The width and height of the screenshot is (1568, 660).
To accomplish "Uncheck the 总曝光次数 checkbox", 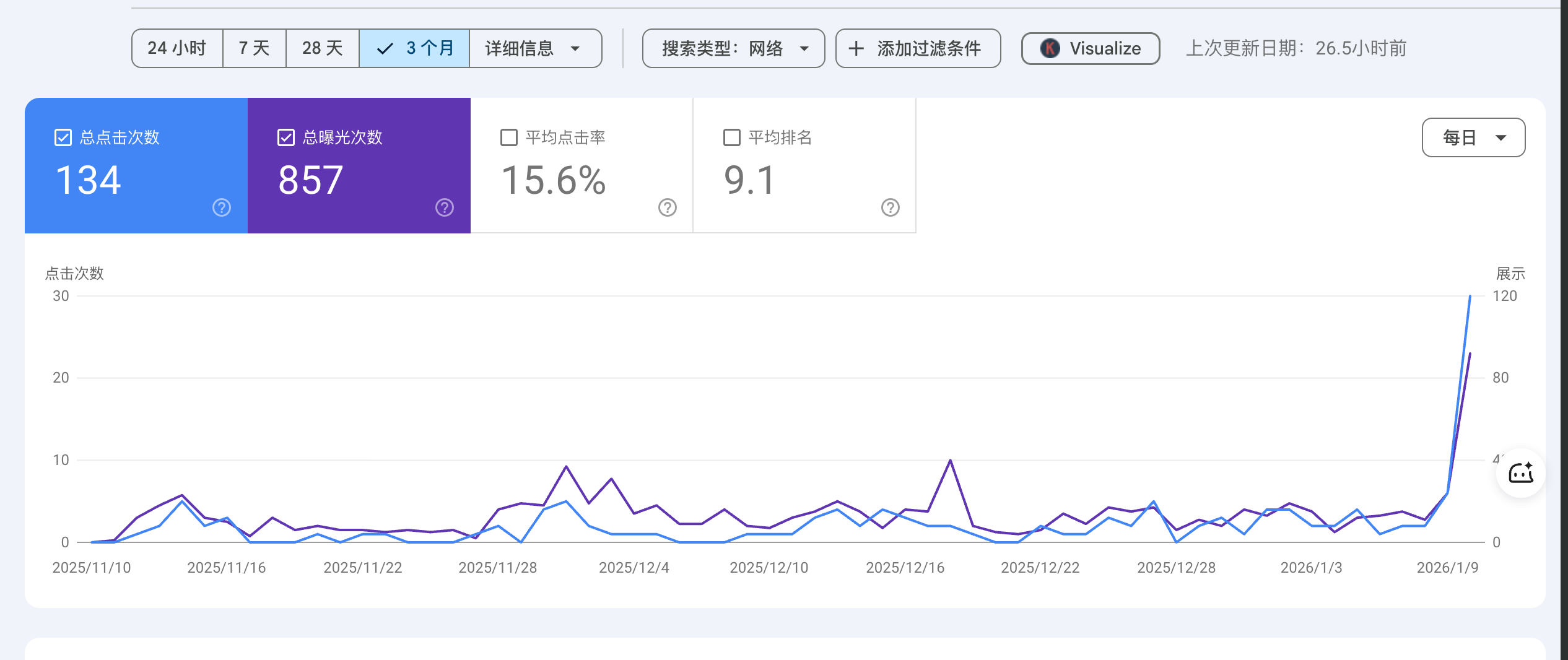I will pyautogui.click(x=286, y=137).
